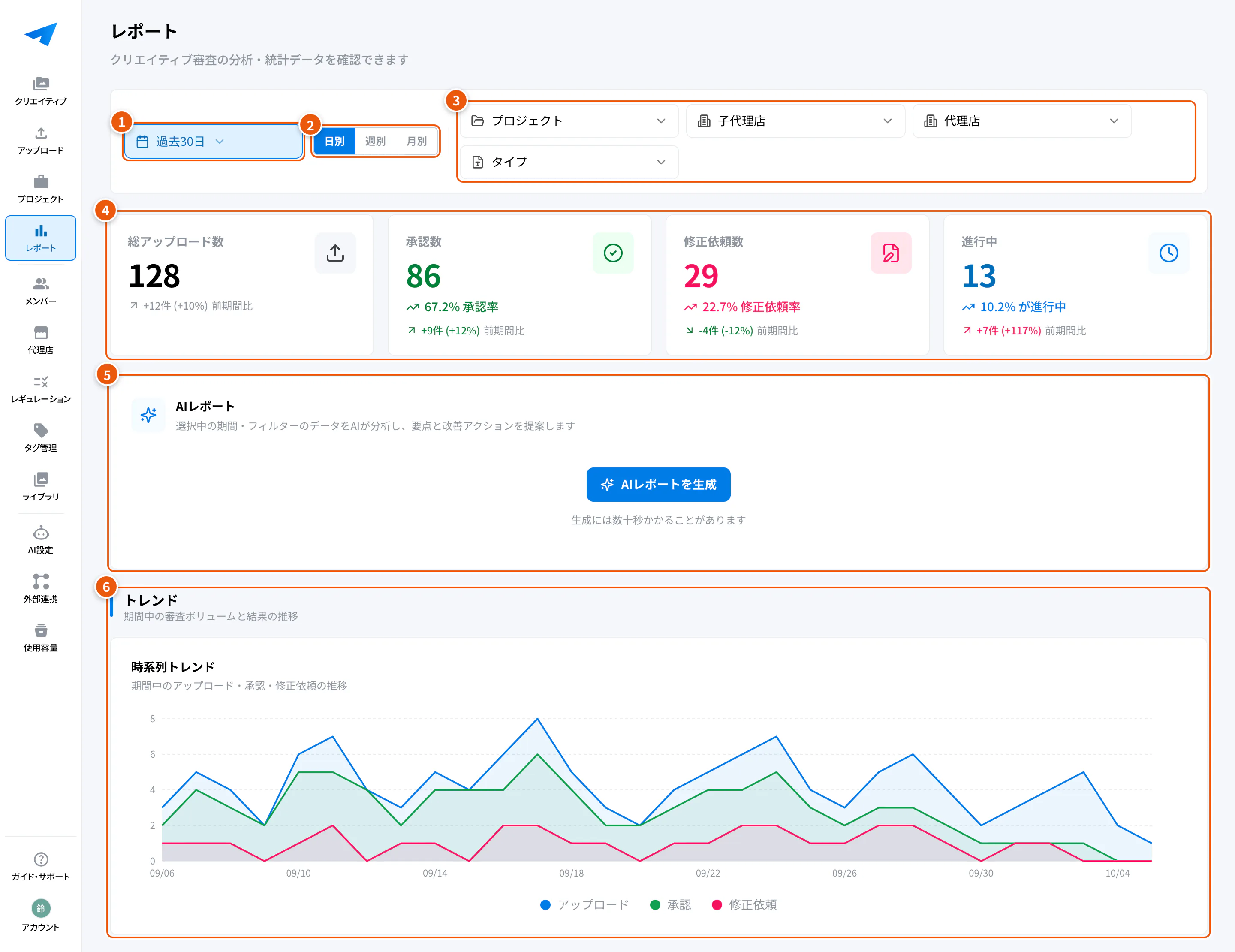Switch to 日別 view
The width and height of the screenshot is (1235, 952).
(x=335, y=141)
